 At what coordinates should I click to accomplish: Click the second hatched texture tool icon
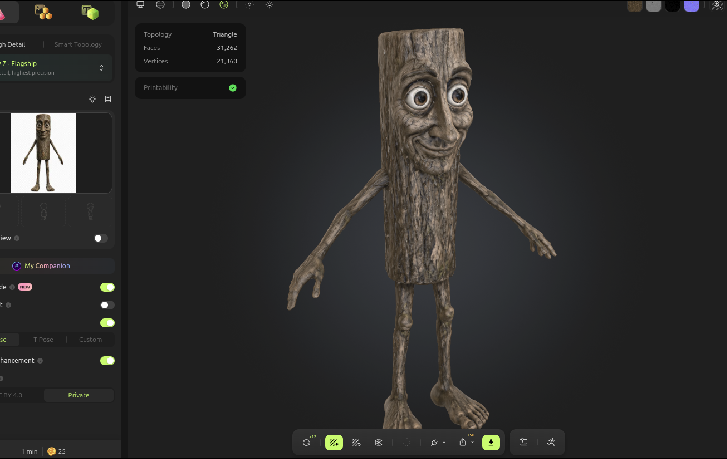pos(356,442)
